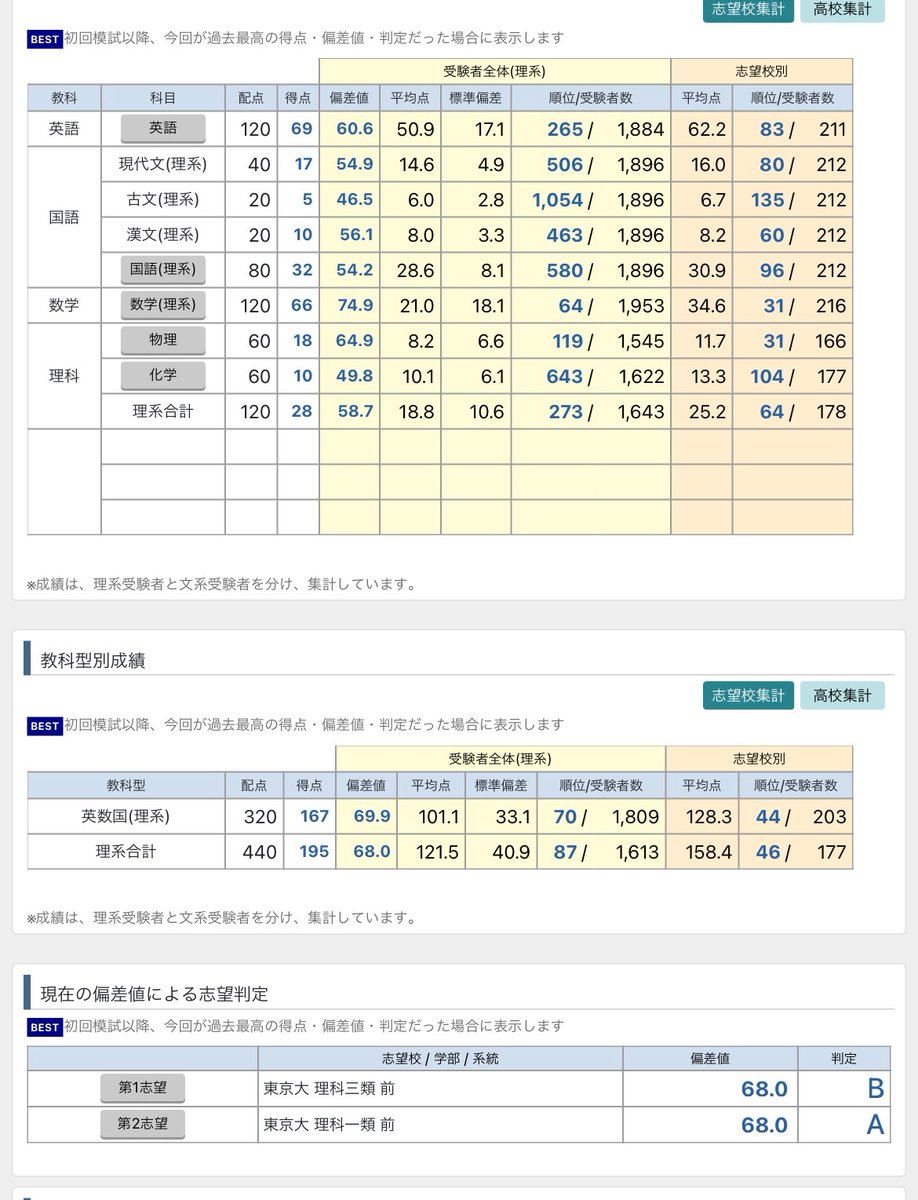Image resolution: width=918 pixels, height=1200 pixels.
Task: Click the 国語(理系) rank value 580
Action: coord(565,270)
